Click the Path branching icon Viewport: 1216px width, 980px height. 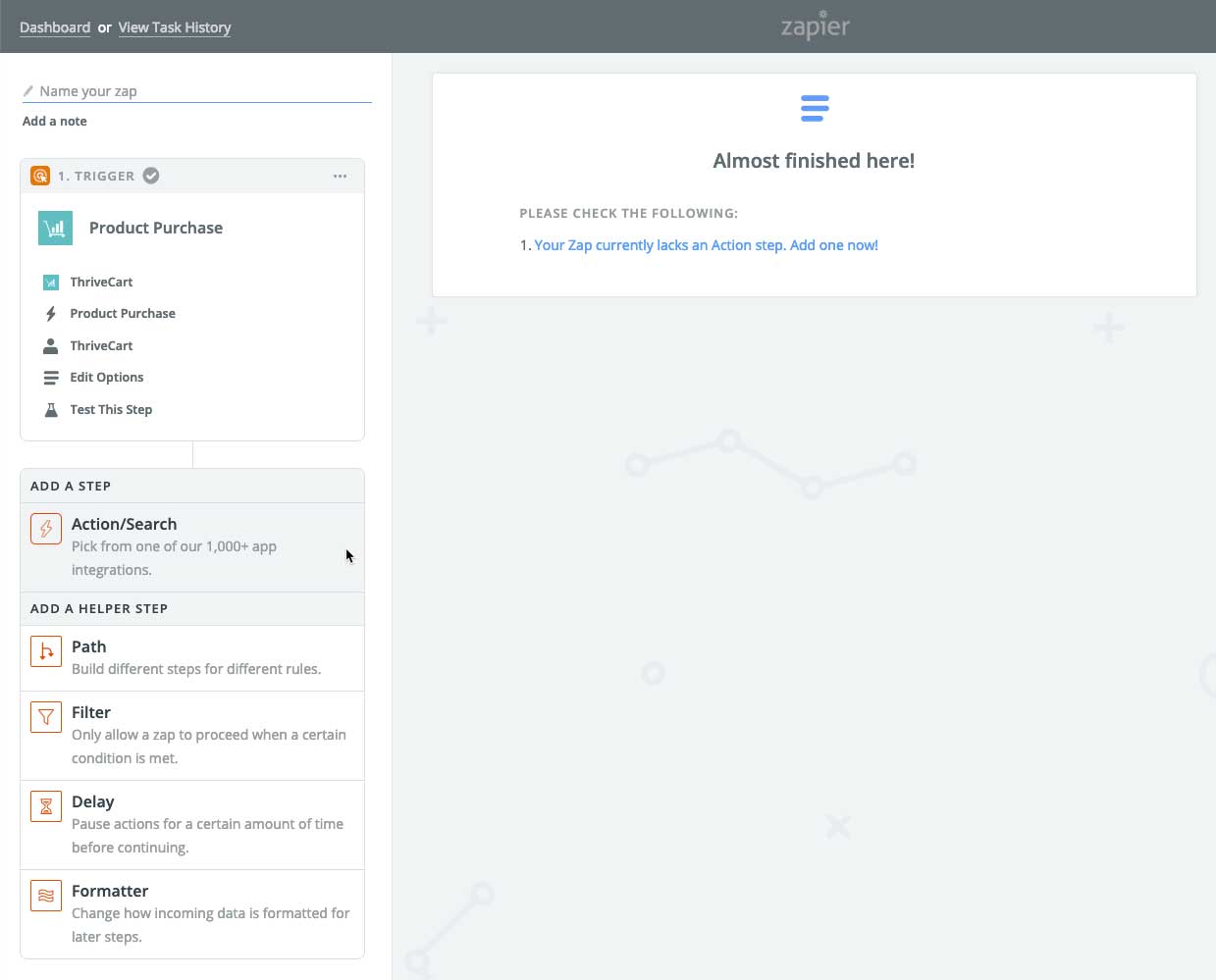pos(46,651)
